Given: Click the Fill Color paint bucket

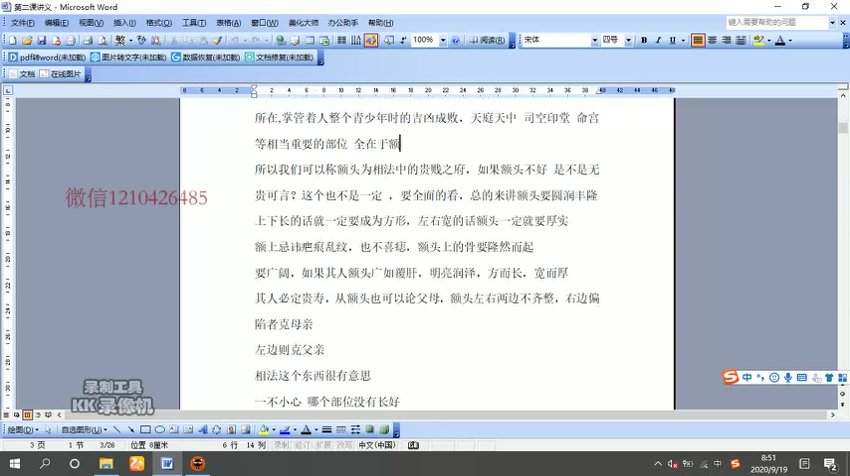Looking at the screenshot, I should (263, 430).
